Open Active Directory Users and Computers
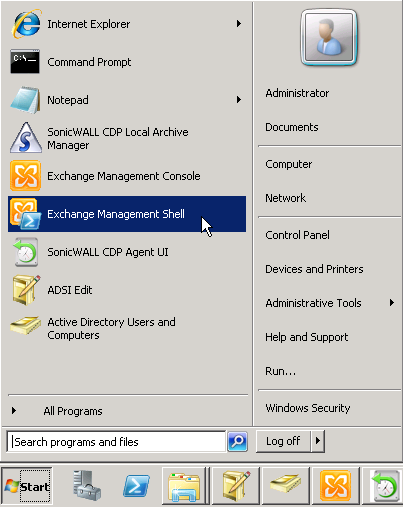Screen dimensions: 403x507 (127, 328)
